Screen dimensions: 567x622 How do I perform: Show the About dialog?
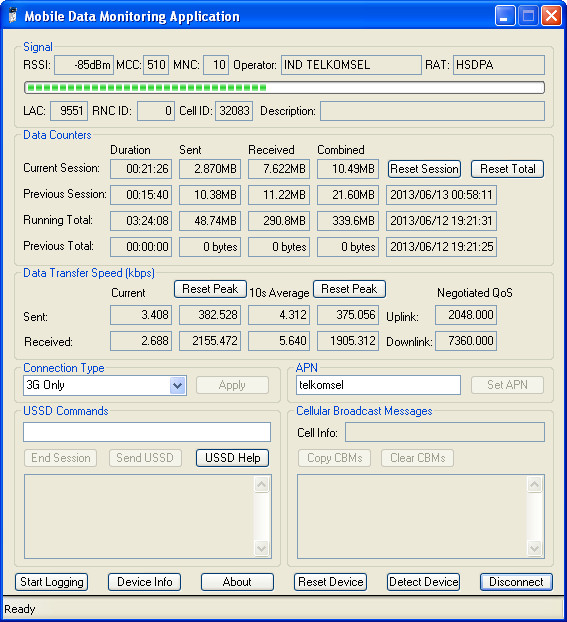(237, 582)
